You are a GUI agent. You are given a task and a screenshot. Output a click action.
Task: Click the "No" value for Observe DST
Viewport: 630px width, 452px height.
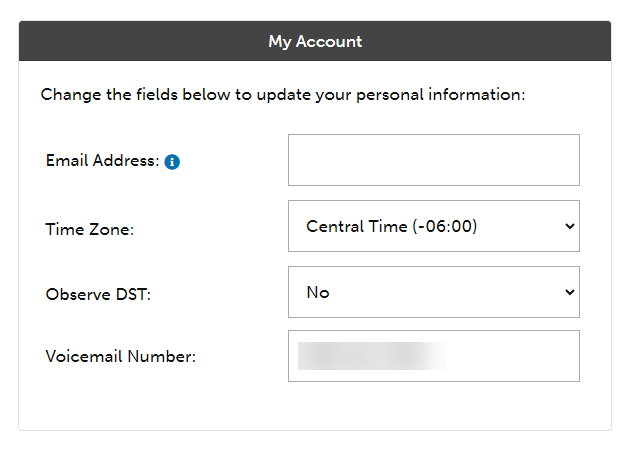(x=318, y=292)
